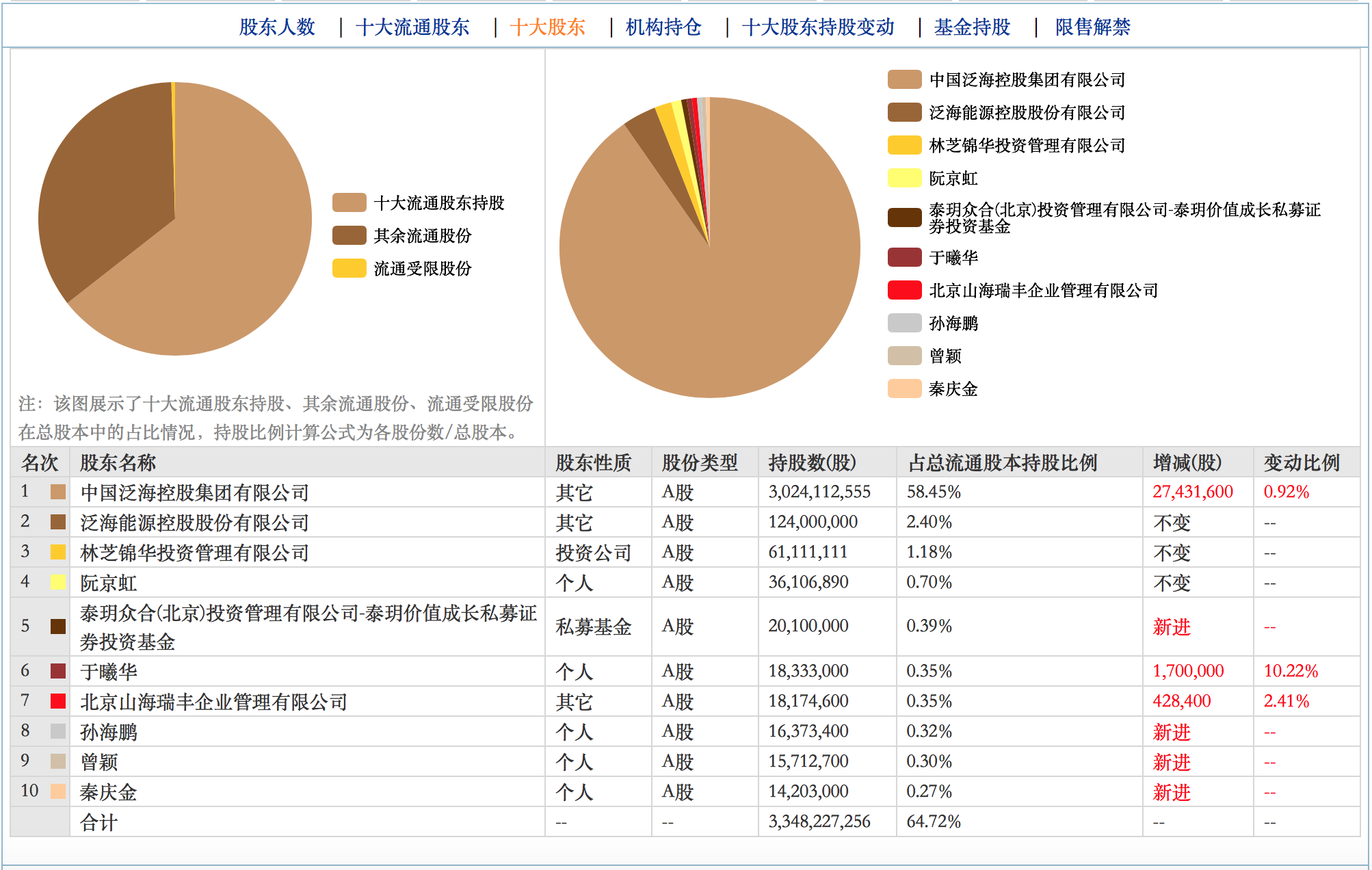1372x870 pixels.
Task: Open the 基金持股 tab
Action: [x=972, y=27]
